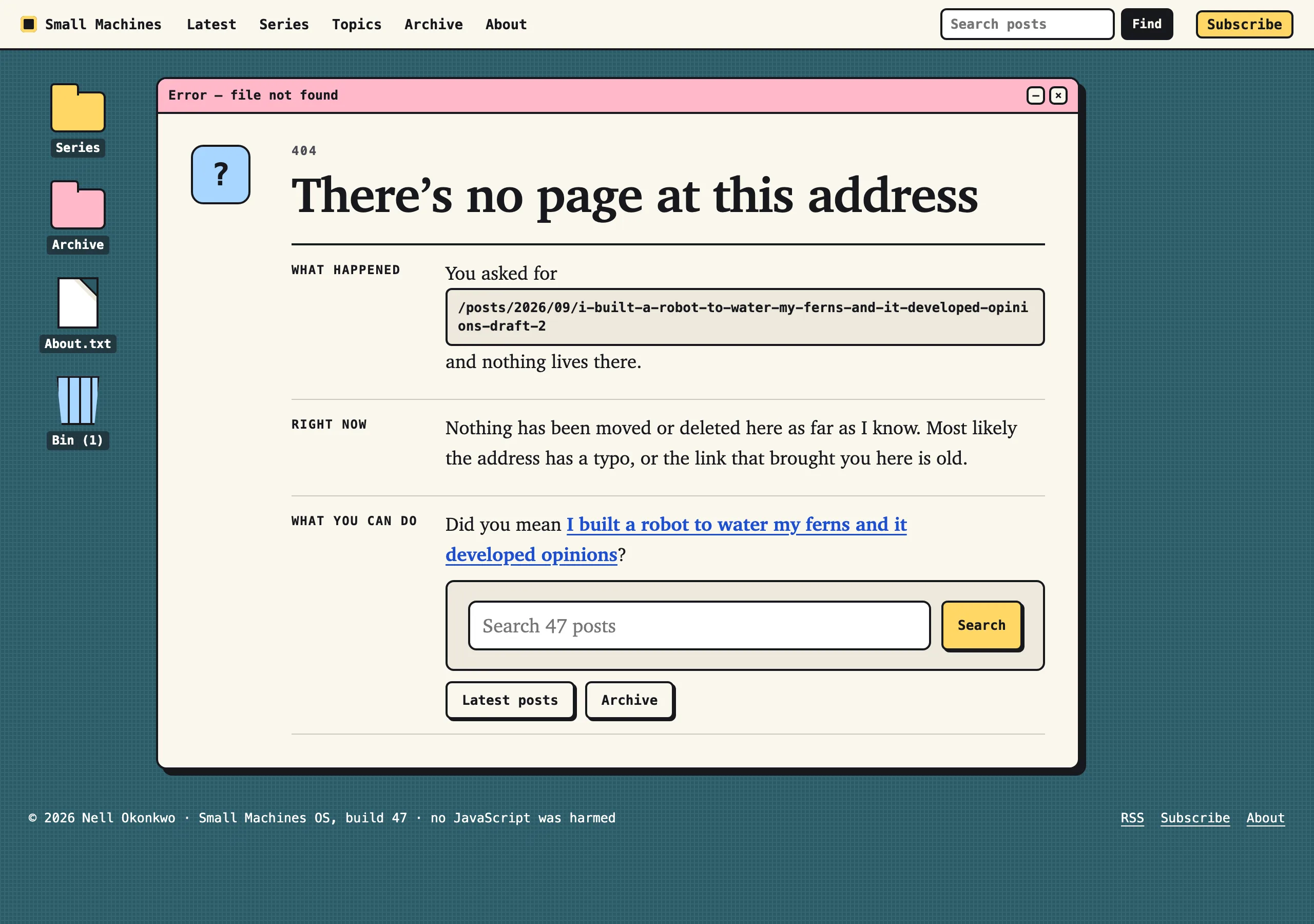Click the blue question mark icon
This screenshot has height=924, width=1314.
[x=220, y=175]
